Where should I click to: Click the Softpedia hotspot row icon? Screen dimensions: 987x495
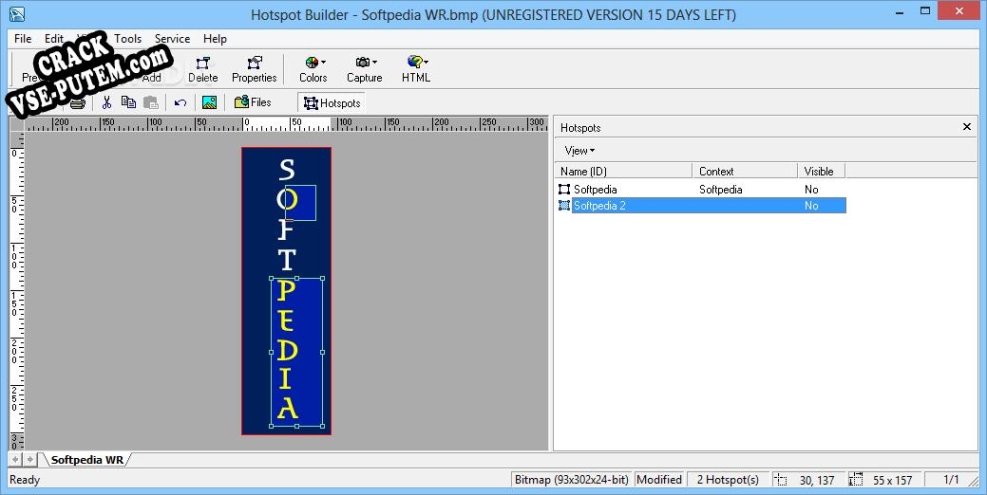click(x=564, y=189)
